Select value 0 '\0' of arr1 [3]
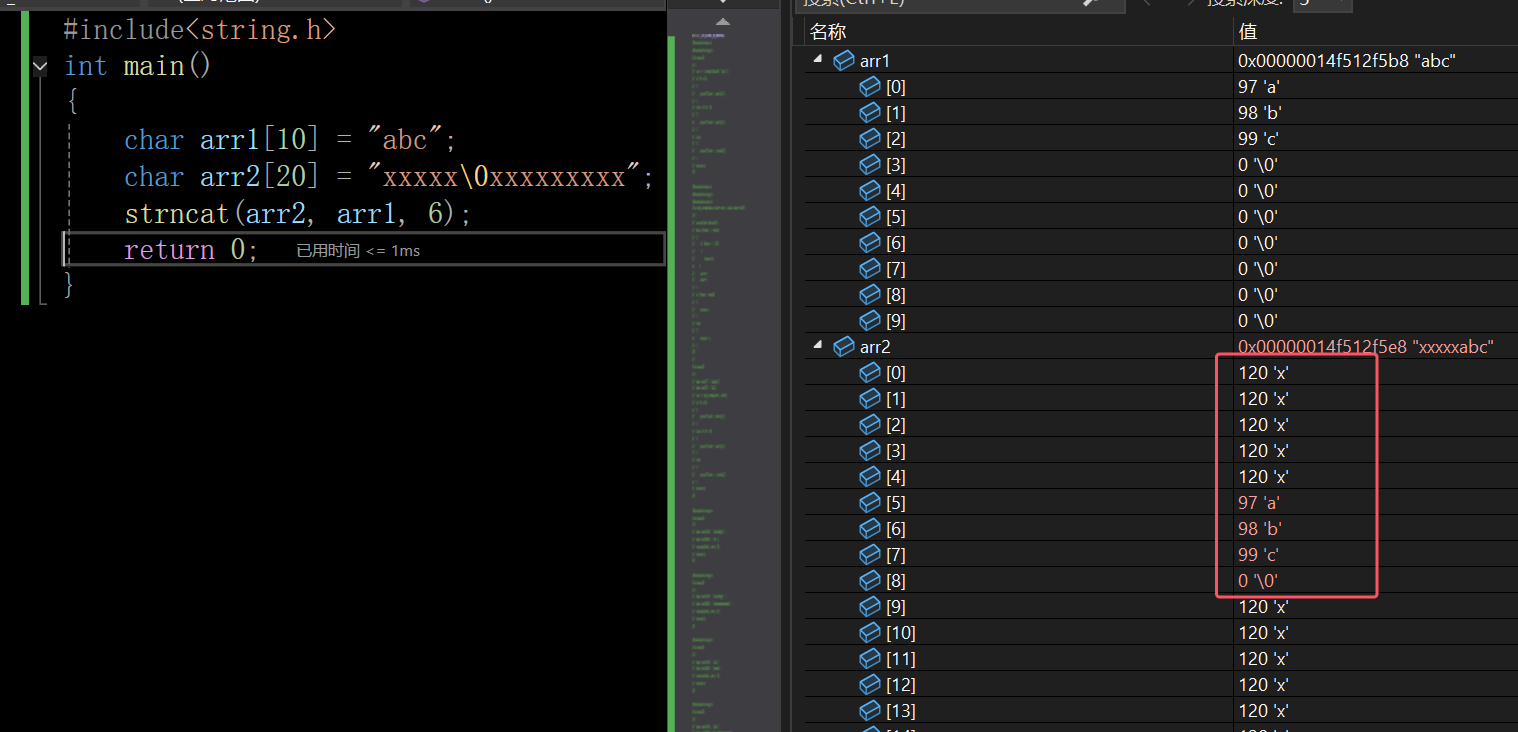 (x=1258, y=165)
